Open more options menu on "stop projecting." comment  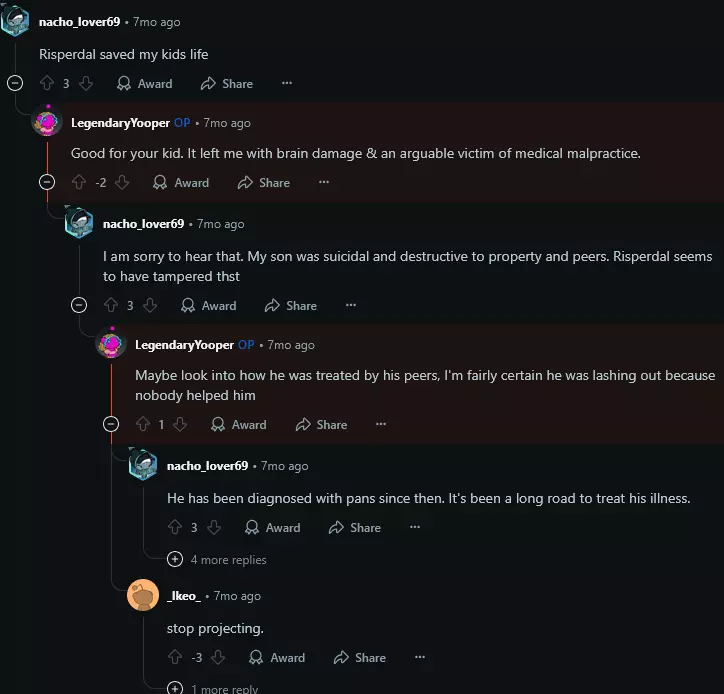click(x=420, y=657)
